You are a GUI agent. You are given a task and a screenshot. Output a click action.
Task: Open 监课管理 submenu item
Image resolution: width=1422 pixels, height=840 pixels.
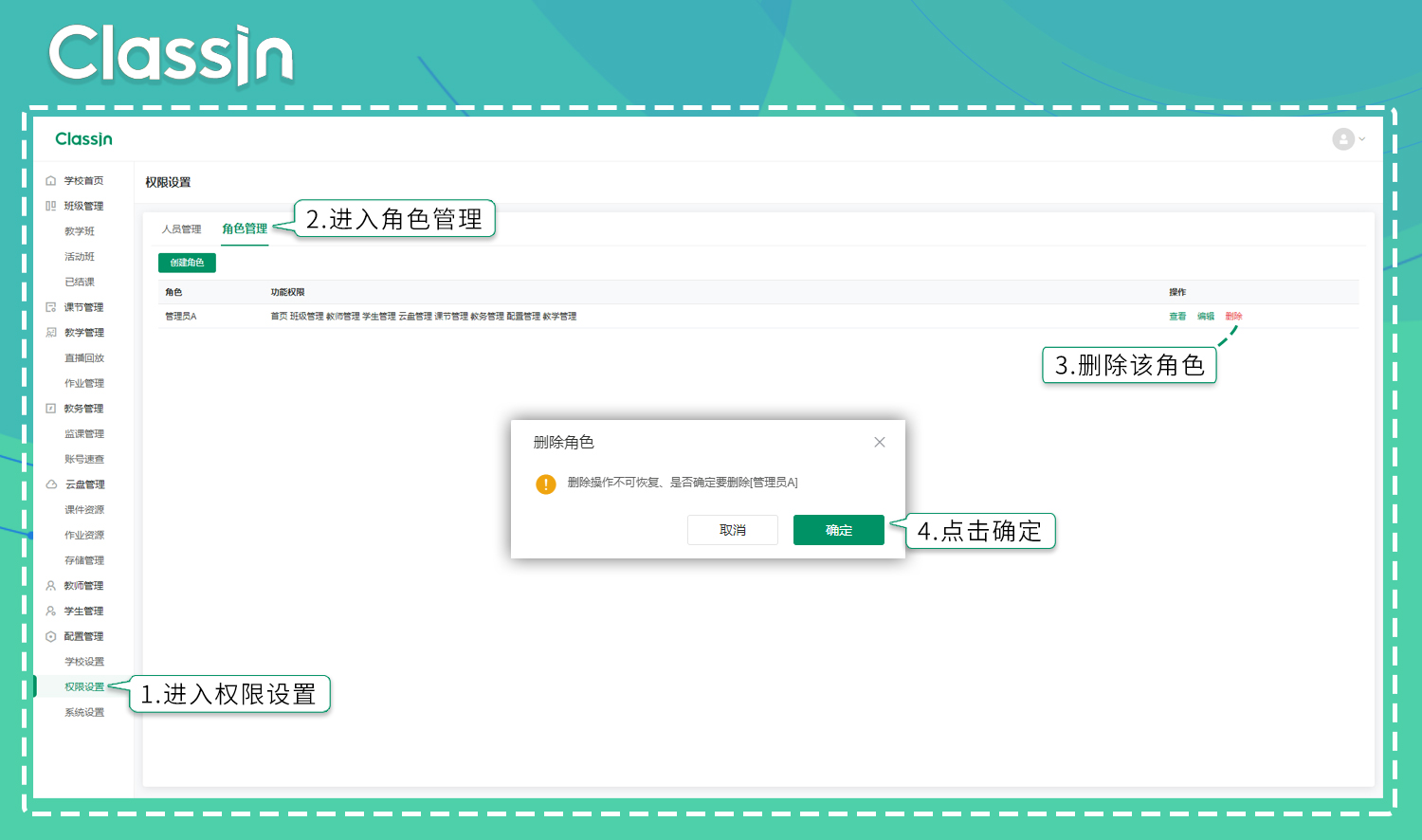pos(84,434)
